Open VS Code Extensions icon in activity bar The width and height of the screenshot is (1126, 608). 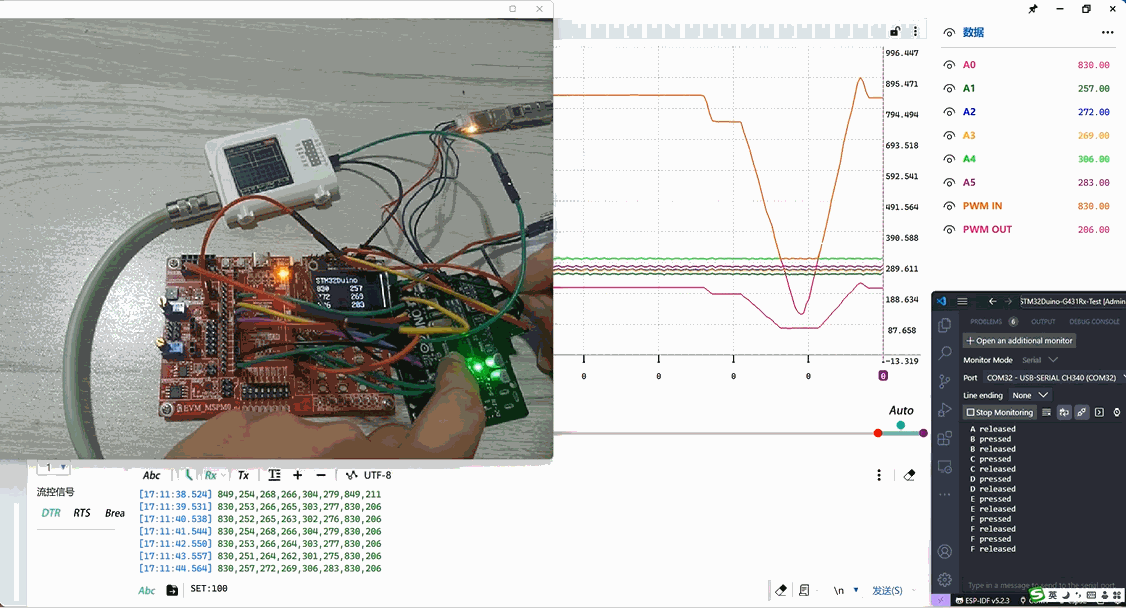[x=945, y=438]
